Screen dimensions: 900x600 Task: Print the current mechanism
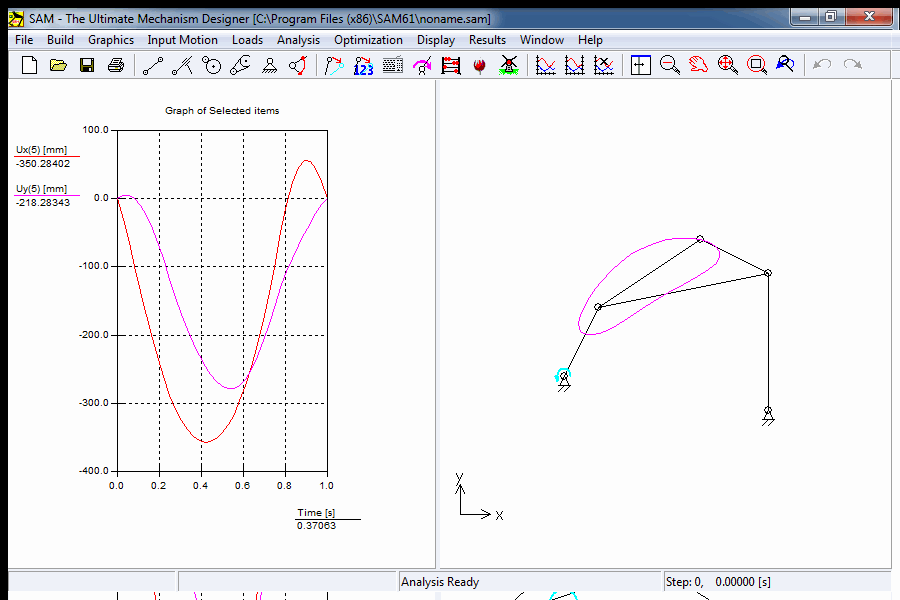click(x=116, y=65)
